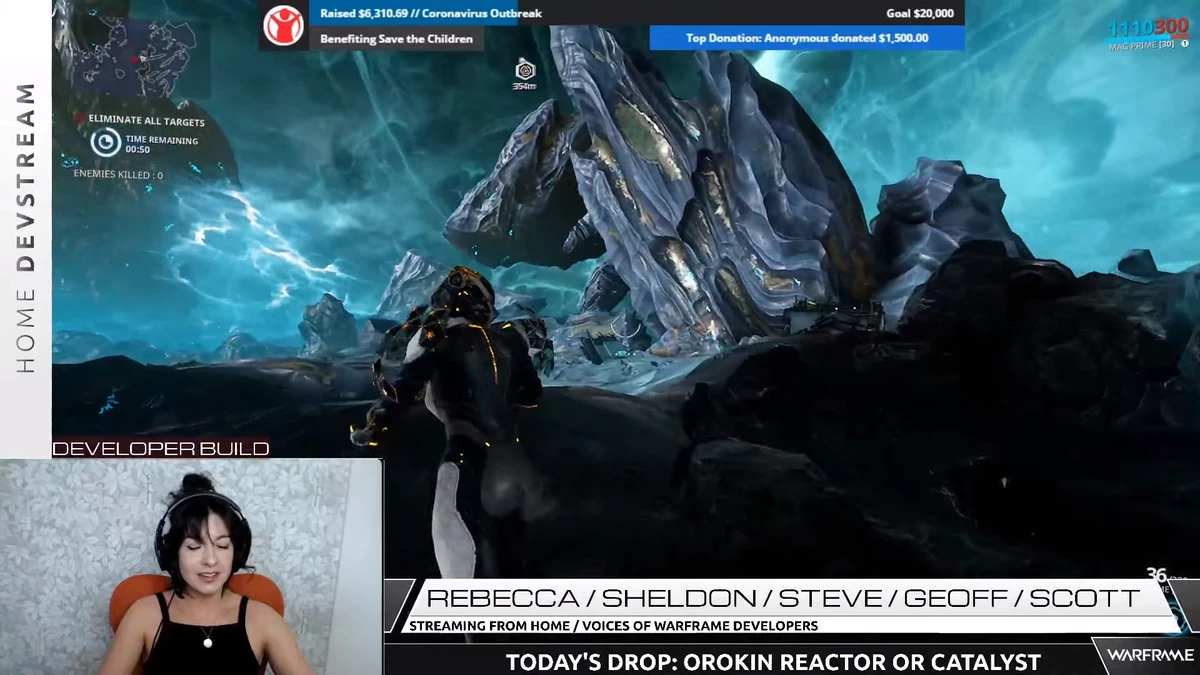Image resolution: width=1200 pixels, height=675 pixels.
Task: Click the '00:50' countdown value
Action: click(x=138, y=151)
